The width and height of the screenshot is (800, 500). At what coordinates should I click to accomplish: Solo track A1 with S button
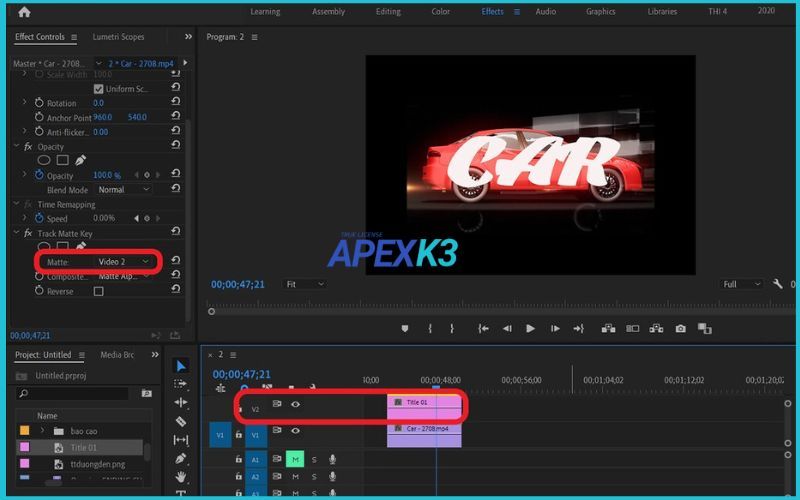[x=314, y=460]
